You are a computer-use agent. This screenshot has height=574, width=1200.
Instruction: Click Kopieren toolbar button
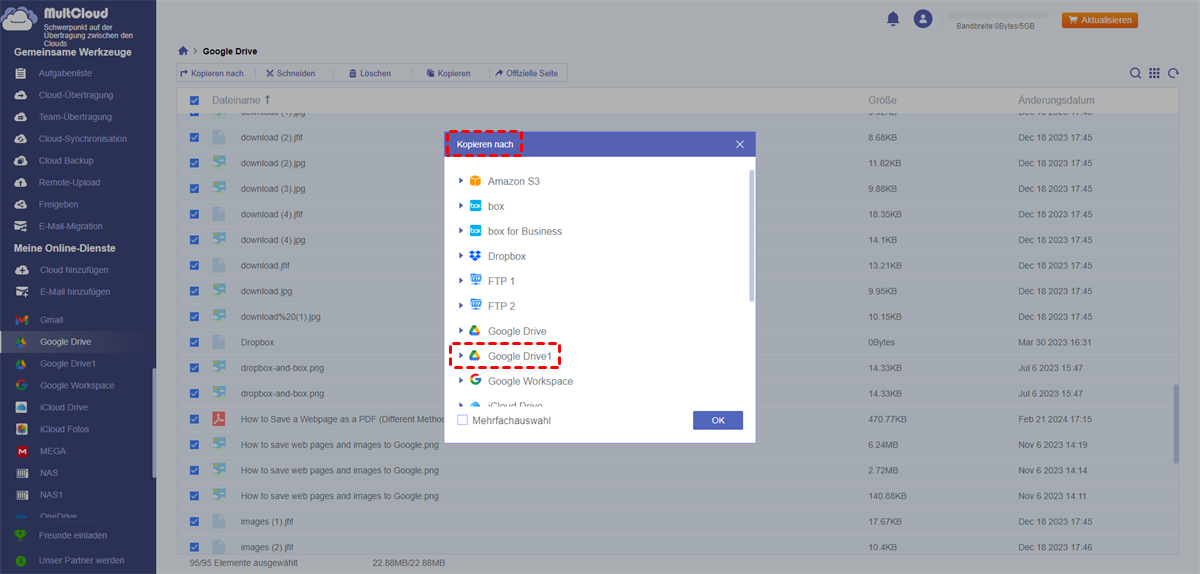(448, 73)
